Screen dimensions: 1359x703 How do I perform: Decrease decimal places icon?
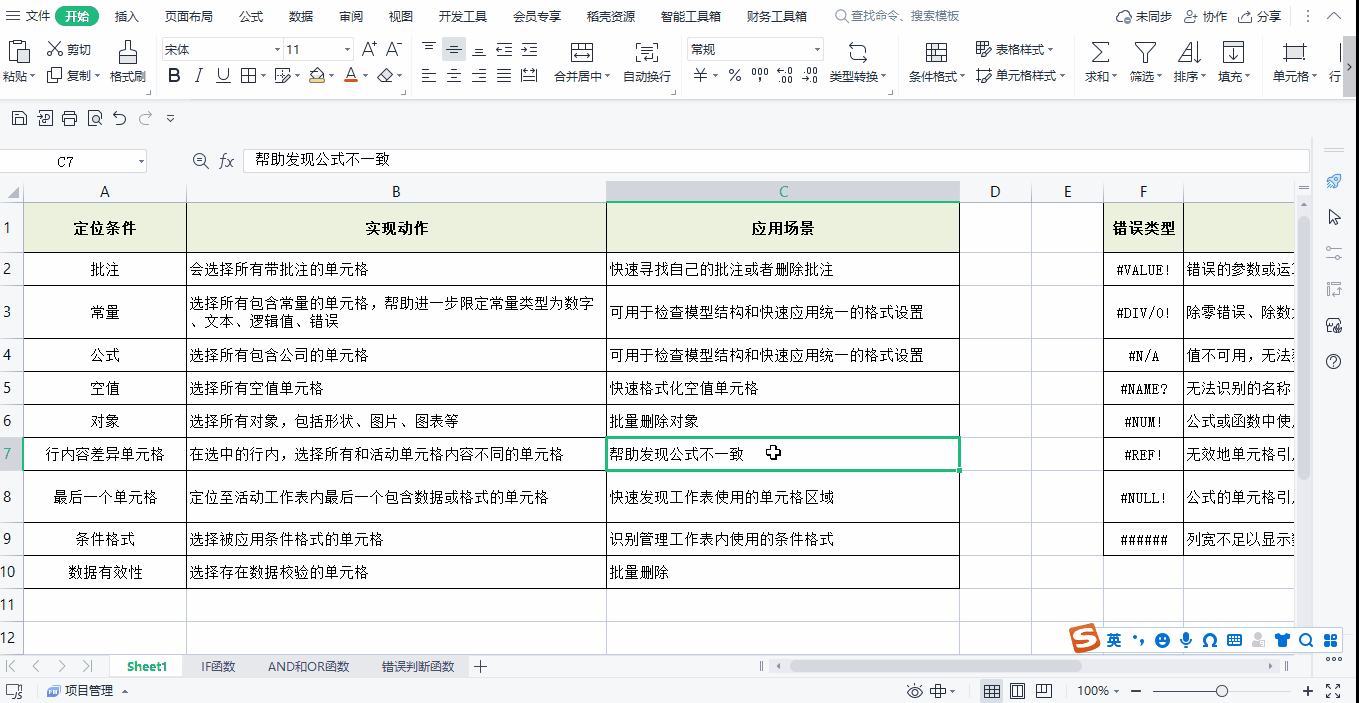pyautogui.click(x=809, y=76)
